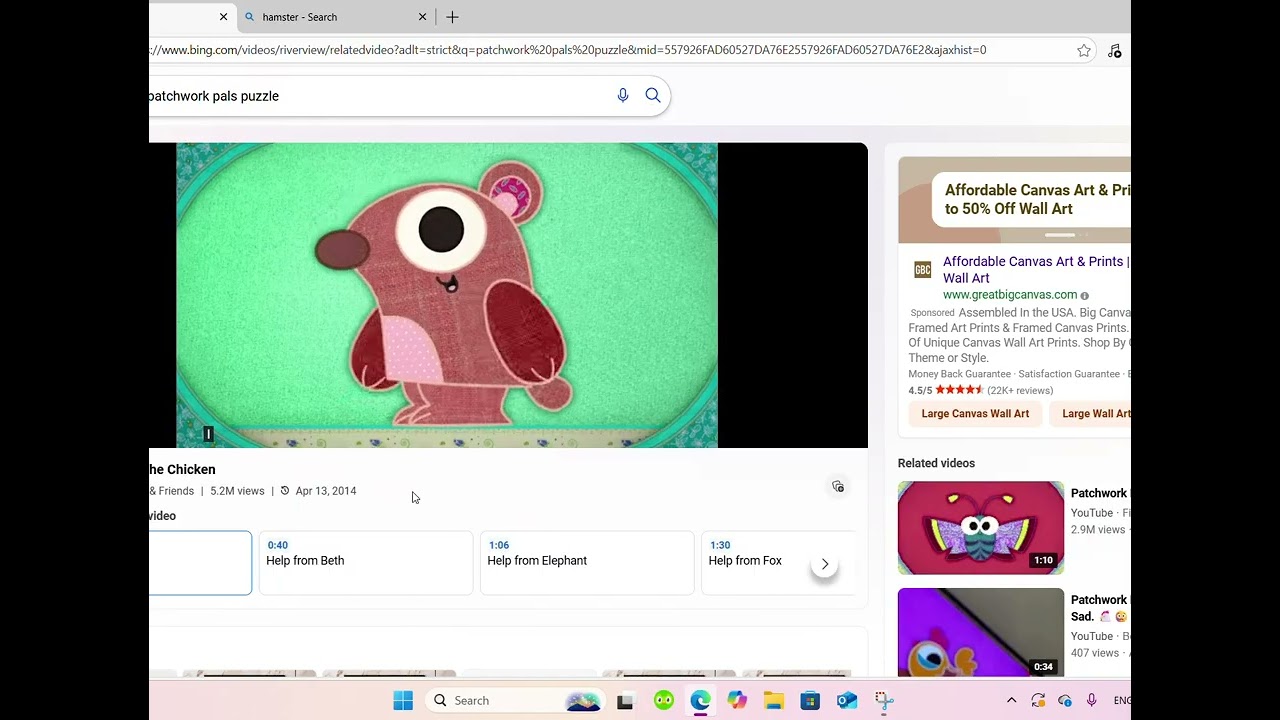This screenshot has height=720, width=1280.
Task: Click the sync status tray icon
Action: [1038, 701]
